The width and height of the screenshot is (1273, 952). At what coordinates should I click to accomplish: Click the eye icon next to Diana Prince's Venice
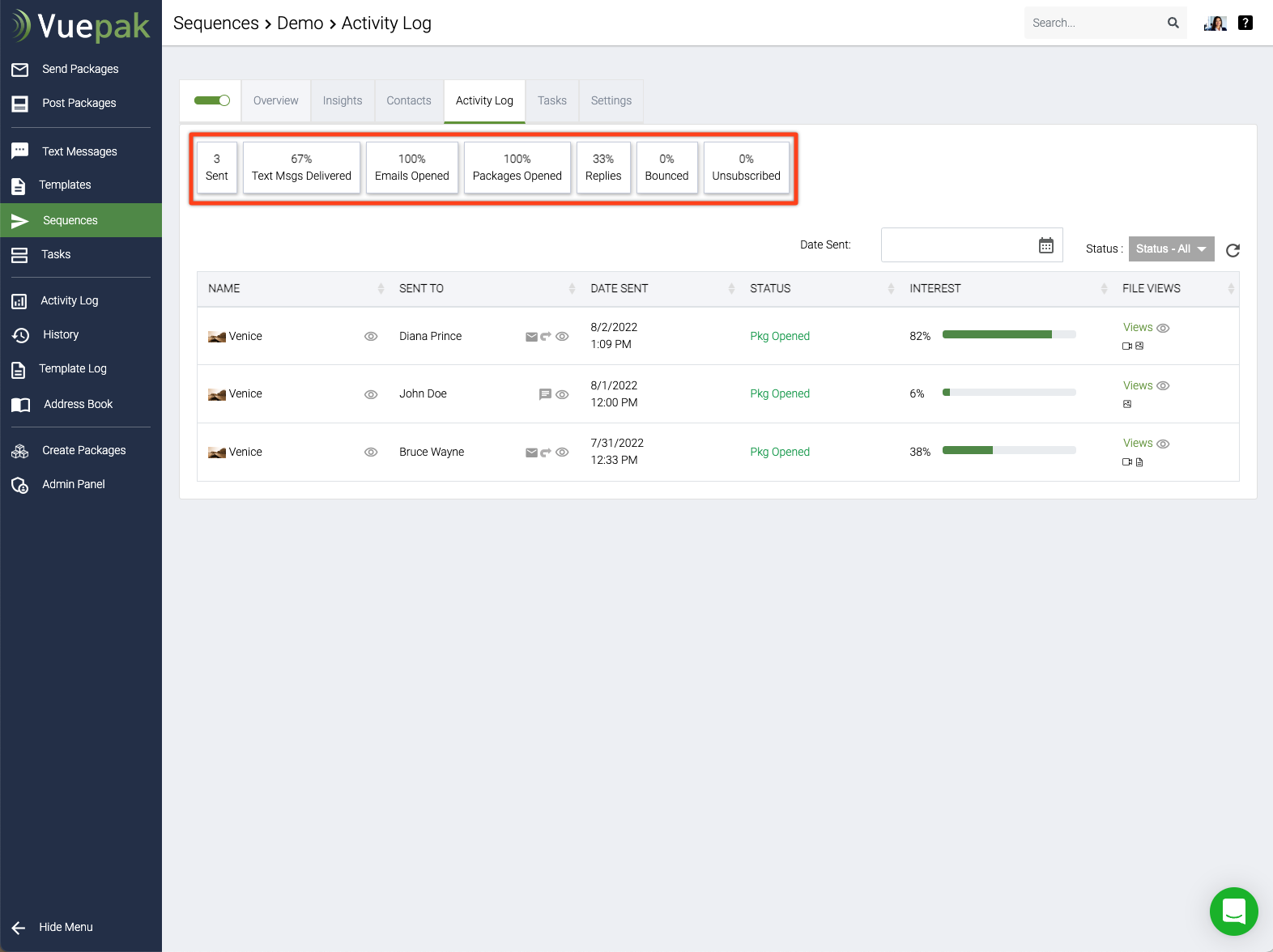tap(371, 337)
